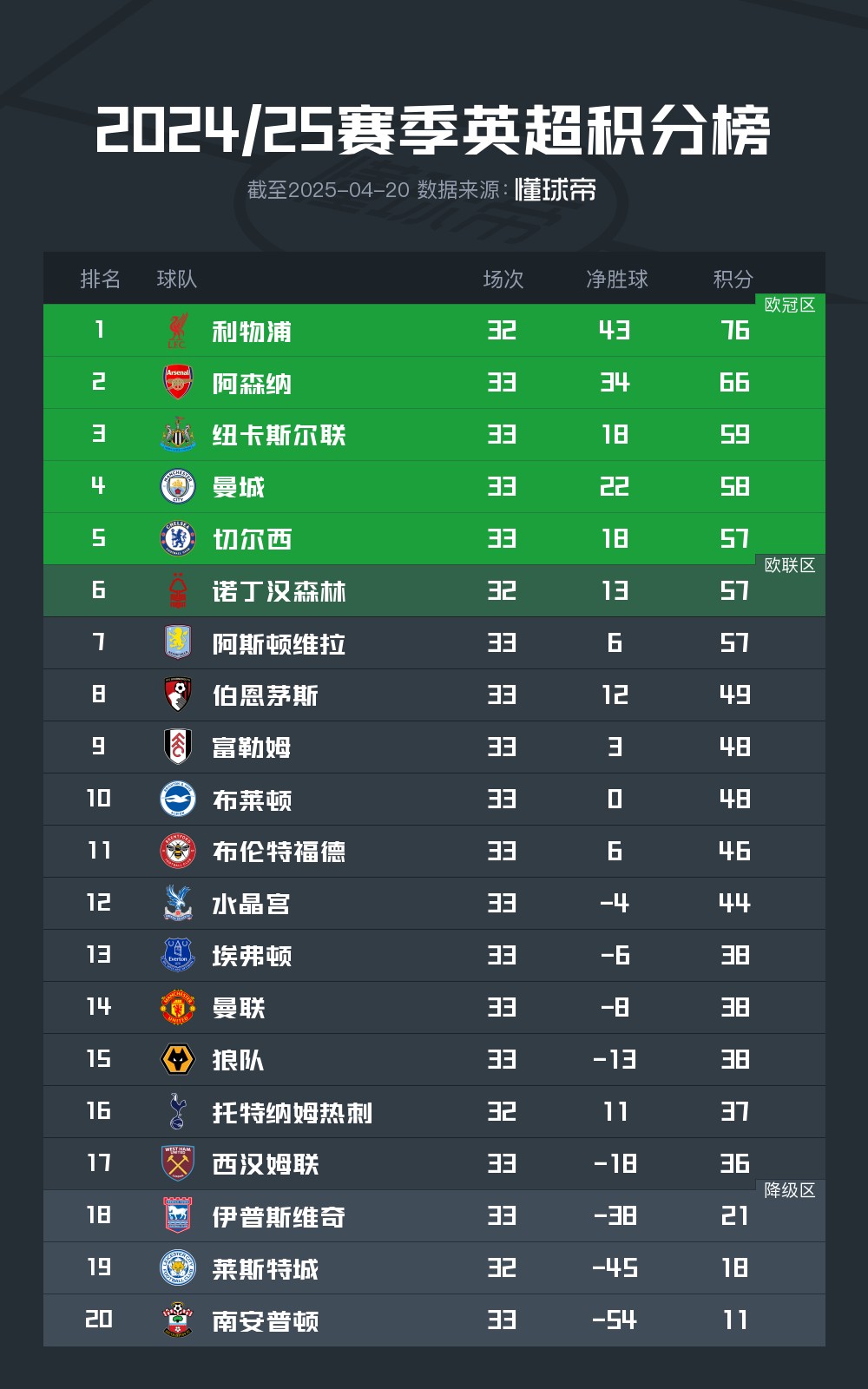Click the Liverpool club crest
The width and height of the screenshot is (868, 1389).
tap(178, 331)
